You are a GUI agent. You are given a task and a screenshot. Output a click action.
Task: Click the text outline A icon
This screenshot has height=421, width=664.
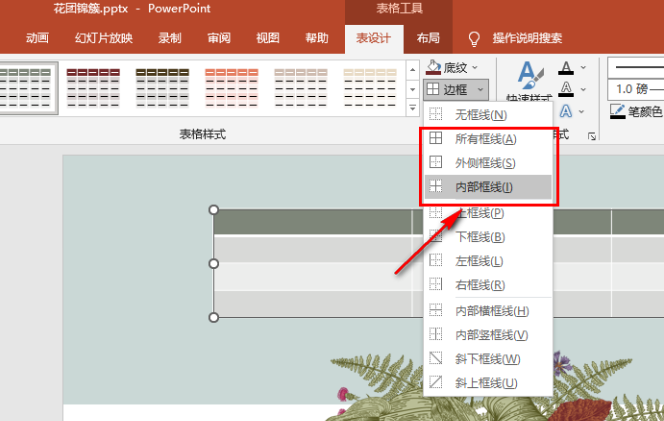tap(566, 89)
